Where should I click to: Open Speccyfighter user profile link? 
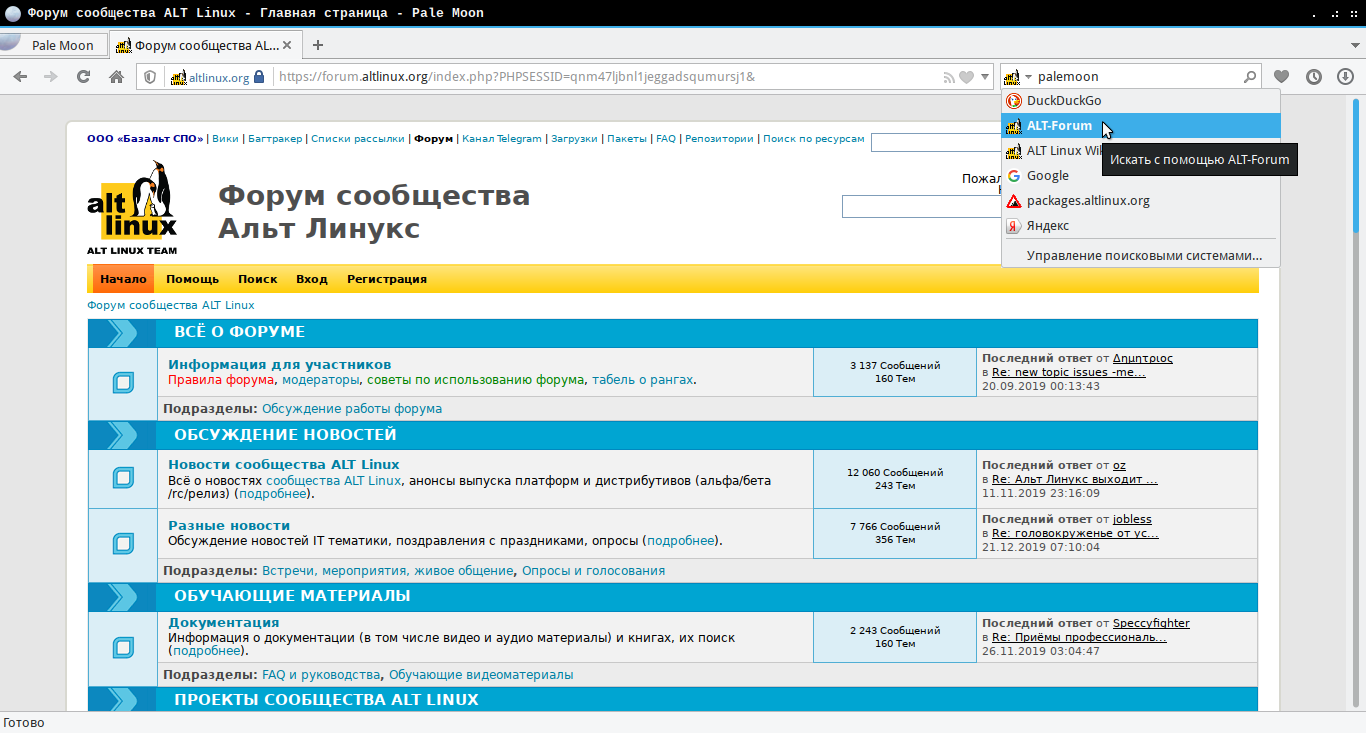pyautogui.click(x=1151, y=624)
